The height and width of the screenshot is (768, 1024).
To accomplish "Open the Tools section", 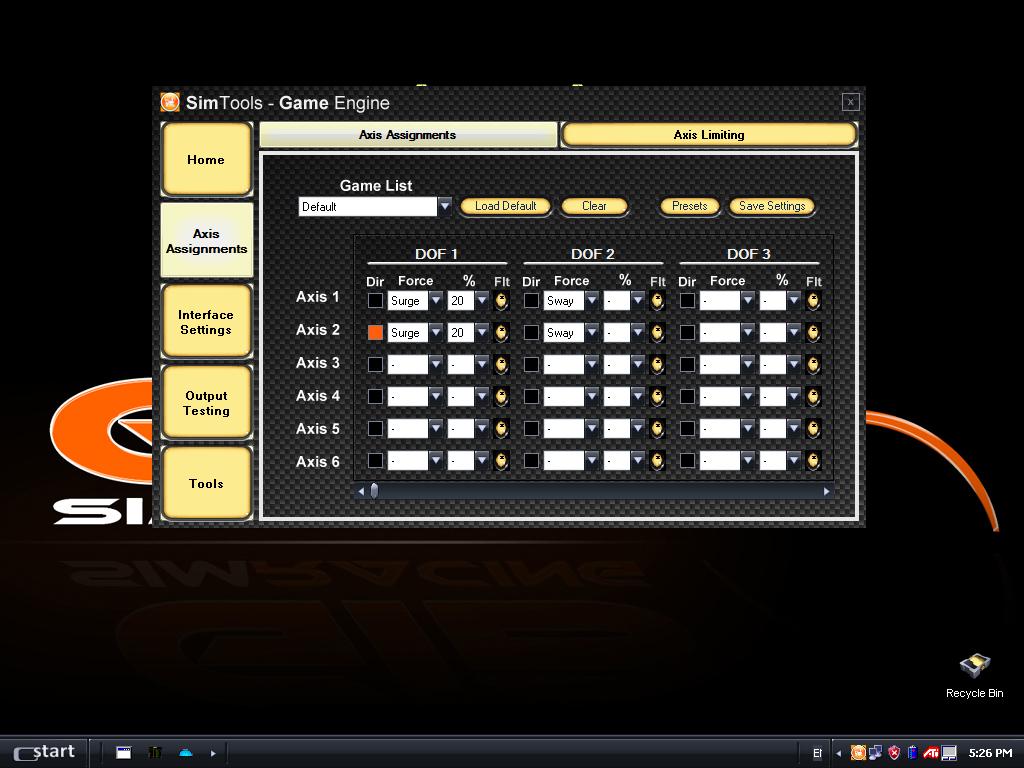I will tap(206, 483).
